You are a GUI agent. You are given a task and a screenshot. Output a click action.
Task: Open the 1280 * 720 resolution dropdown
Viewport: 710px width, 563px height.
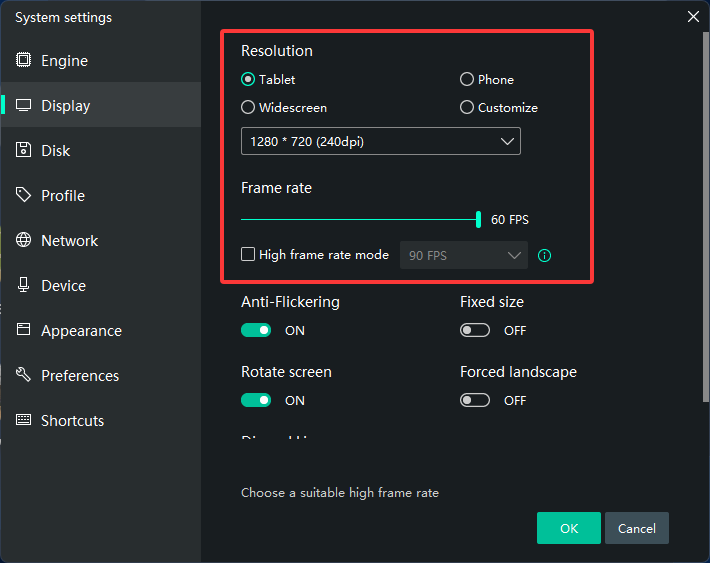(380, 142)
